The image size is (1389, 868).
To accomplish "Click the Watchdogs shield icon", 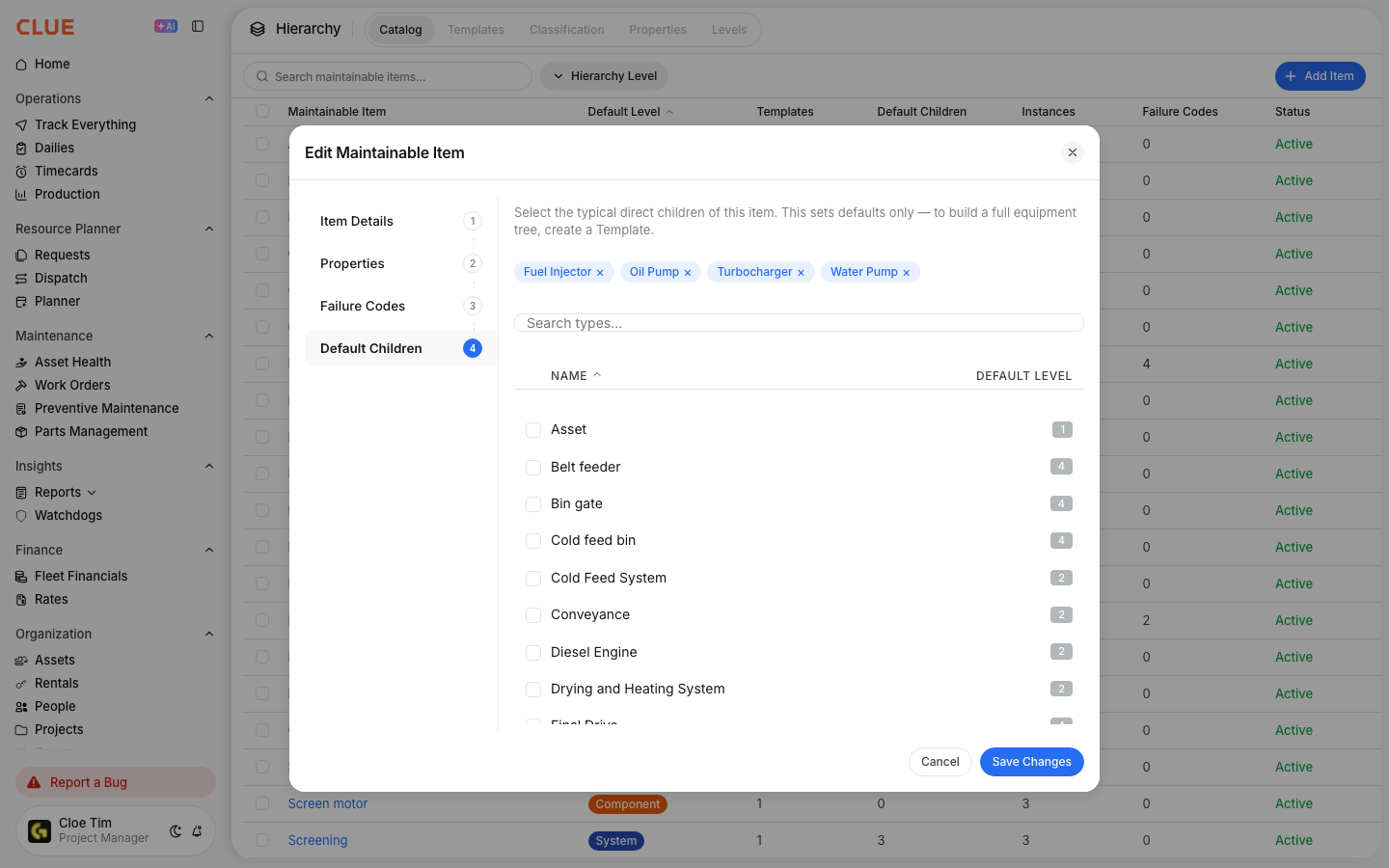I will click(21, 516).
